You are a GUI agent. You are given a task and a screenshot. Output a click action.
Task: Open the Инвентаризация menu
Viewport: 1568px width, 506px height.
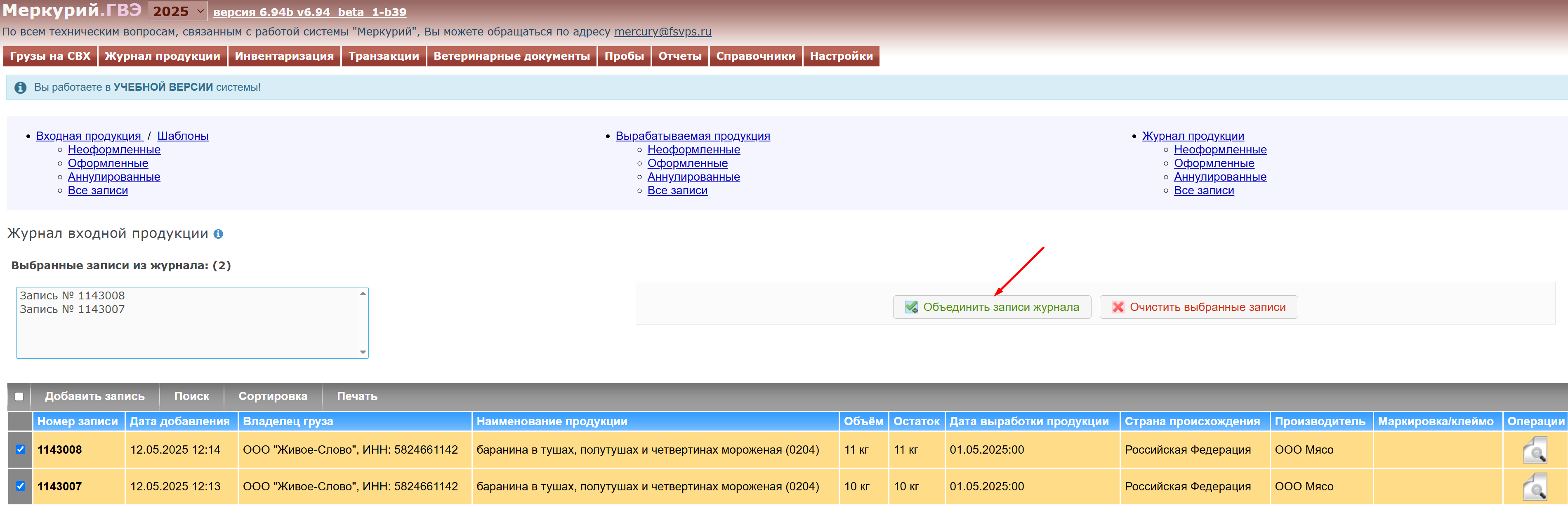[x=284, y=56]
